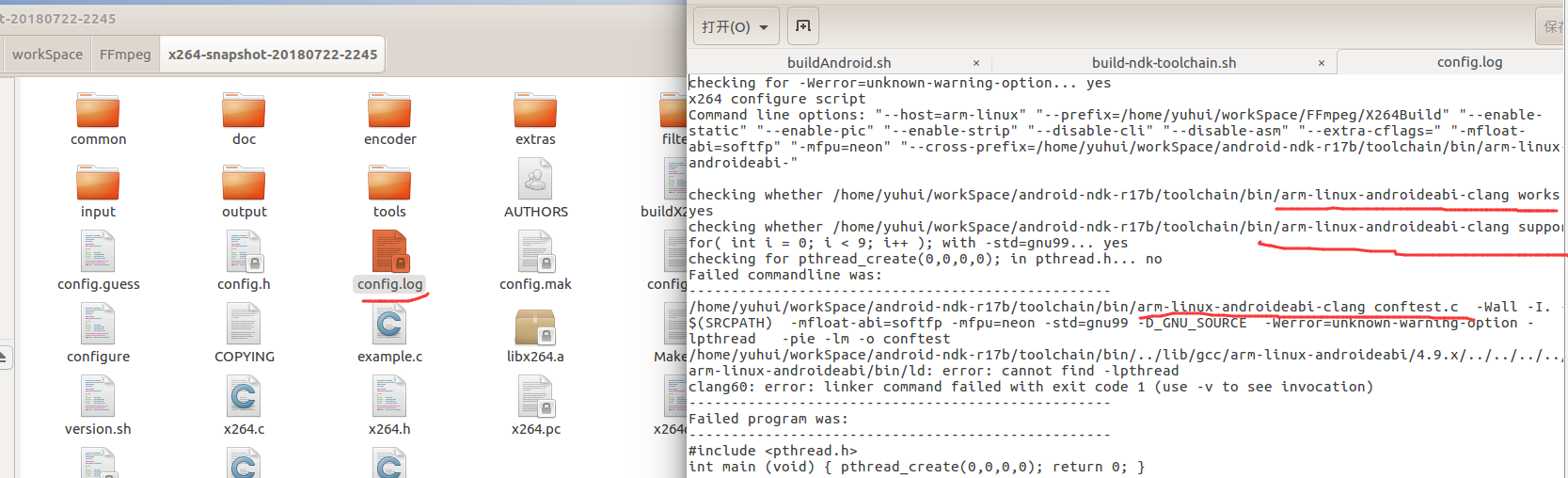1568x478 pixels.
Task: Open the doc folder
Action: click(244, 111)
